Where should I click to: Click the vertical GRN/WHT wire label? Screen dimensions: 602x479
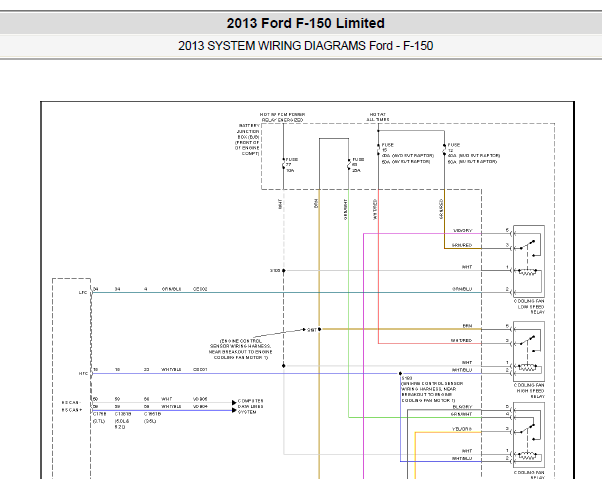346,209
